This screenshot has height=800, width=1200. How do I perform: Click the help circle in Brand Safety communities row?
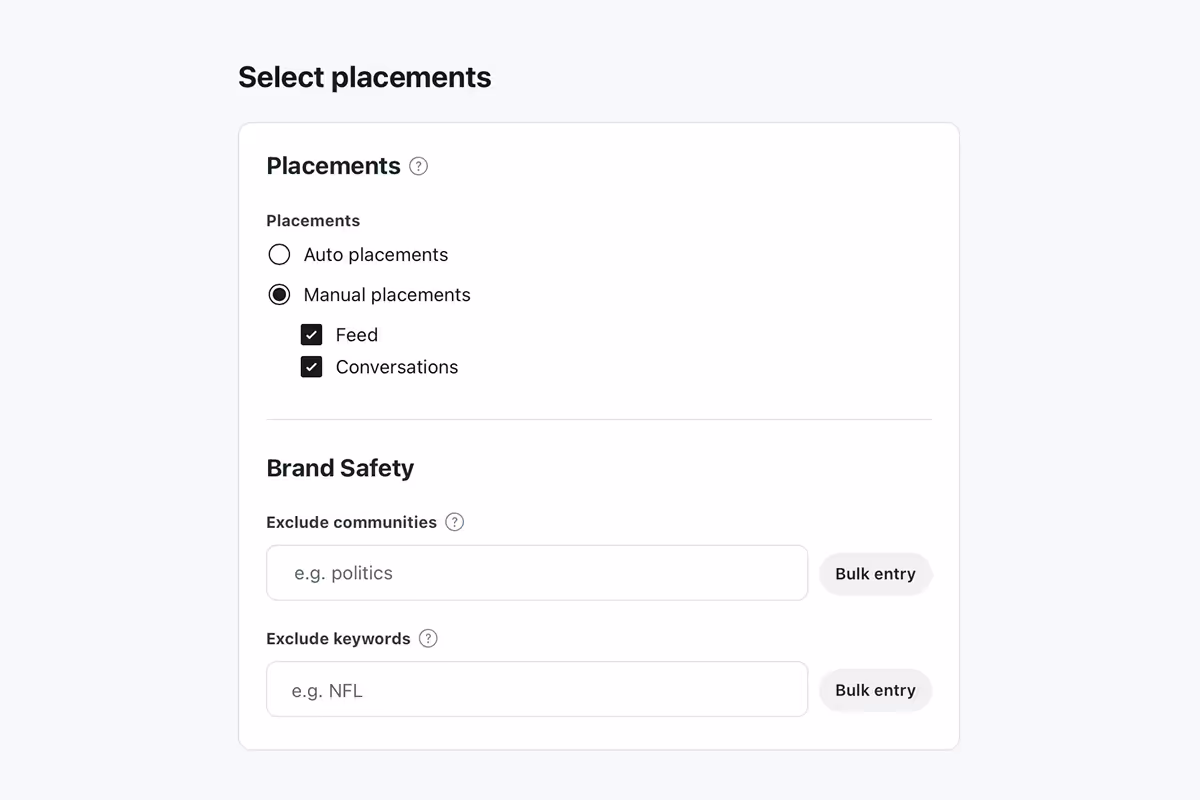point(454,522)
